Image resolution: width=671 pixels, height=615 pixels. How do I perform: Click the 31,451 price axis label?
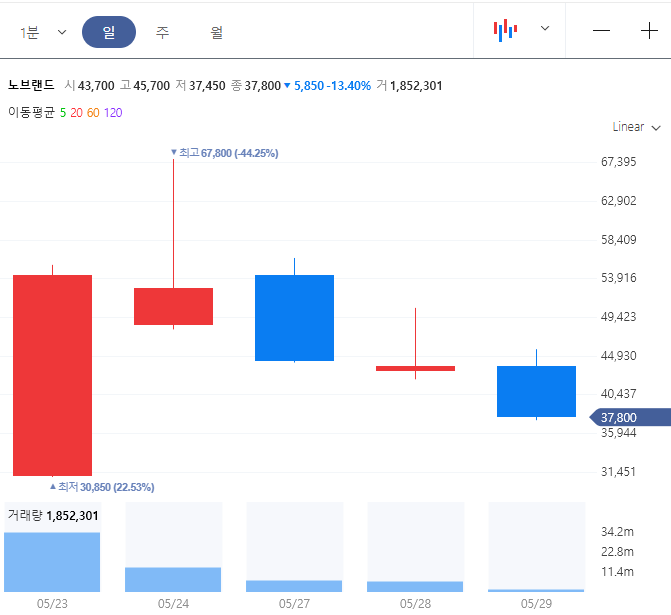pyautogui.click(x=618, y=472)
